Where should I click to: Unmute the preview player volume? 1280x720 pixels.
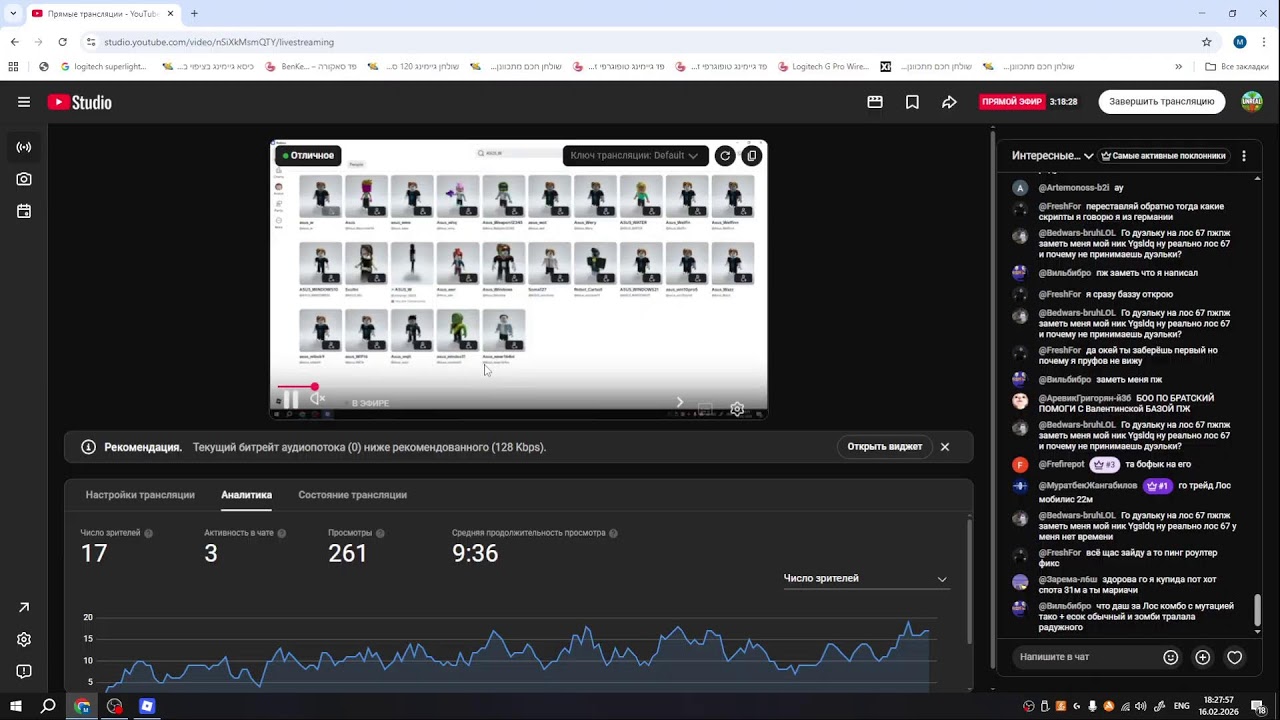tap(317, 399)
